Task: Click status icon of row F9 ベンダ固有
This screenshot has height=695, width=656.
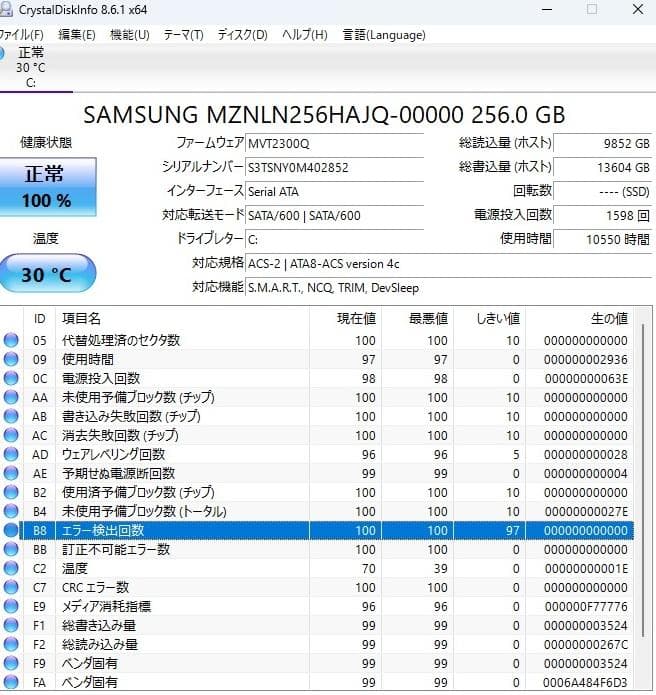Action: pyautogui.click(x=11, y=664)
